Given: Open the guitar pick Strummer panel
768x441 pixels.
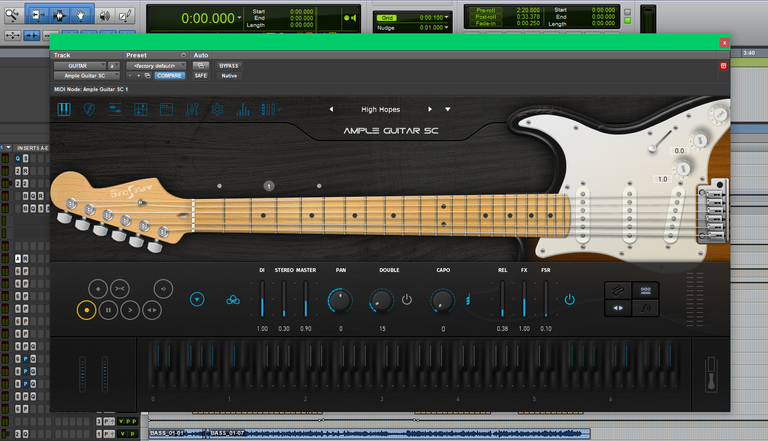Looking at the screenshot, I should (x=89, y=109).
